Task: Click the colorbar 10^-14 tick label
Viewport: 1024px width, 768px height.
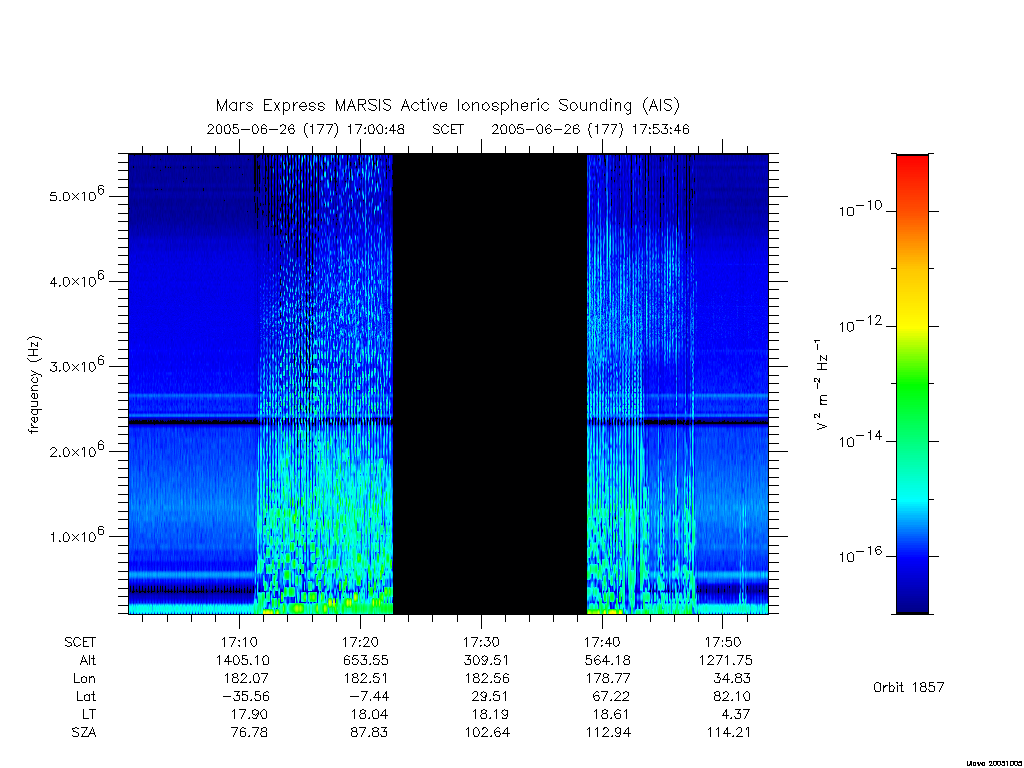Action: click(860, 439)
